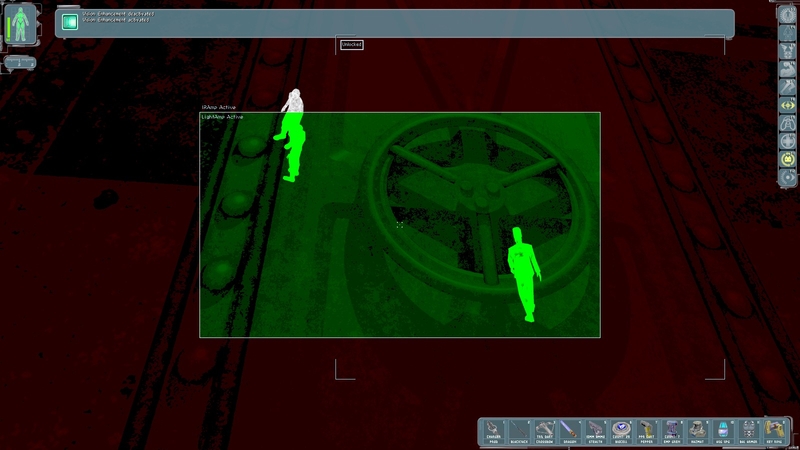Select the Prod charger belt slot
800x450 pixels.
(x=493, y=432)
